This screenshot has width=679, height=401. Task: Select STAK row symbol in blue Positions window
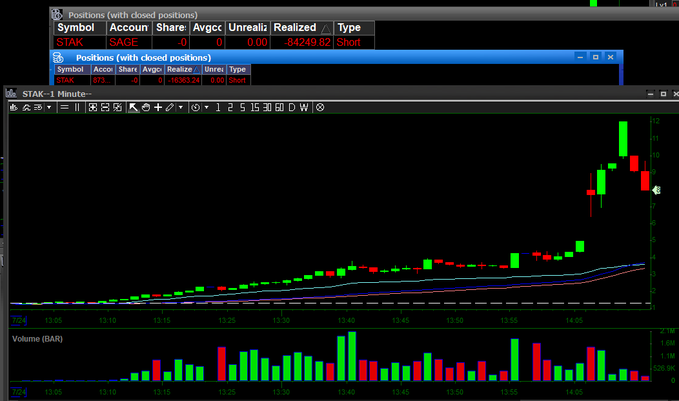[x=72, y=80]
